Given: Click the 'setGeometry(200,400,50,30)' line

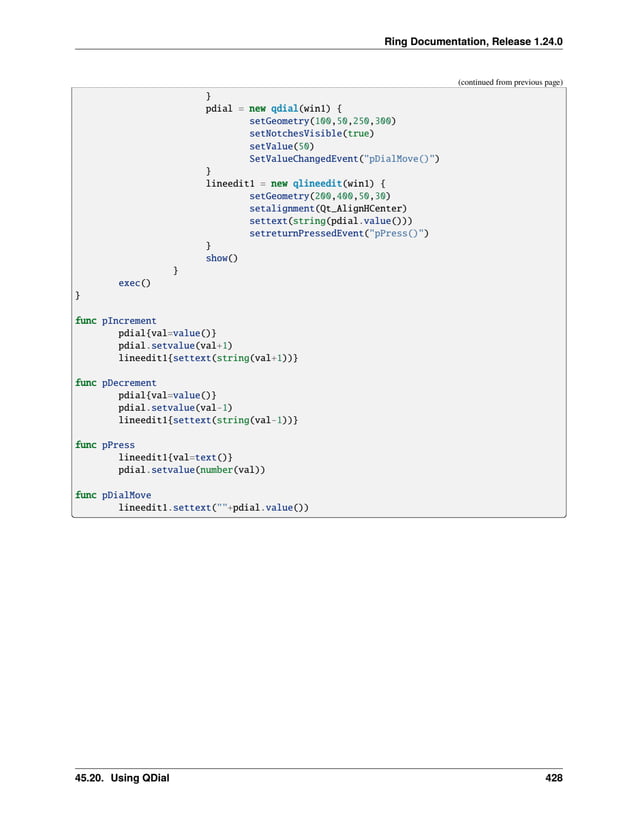Looking at the screenshot, I should click(320, 196).
